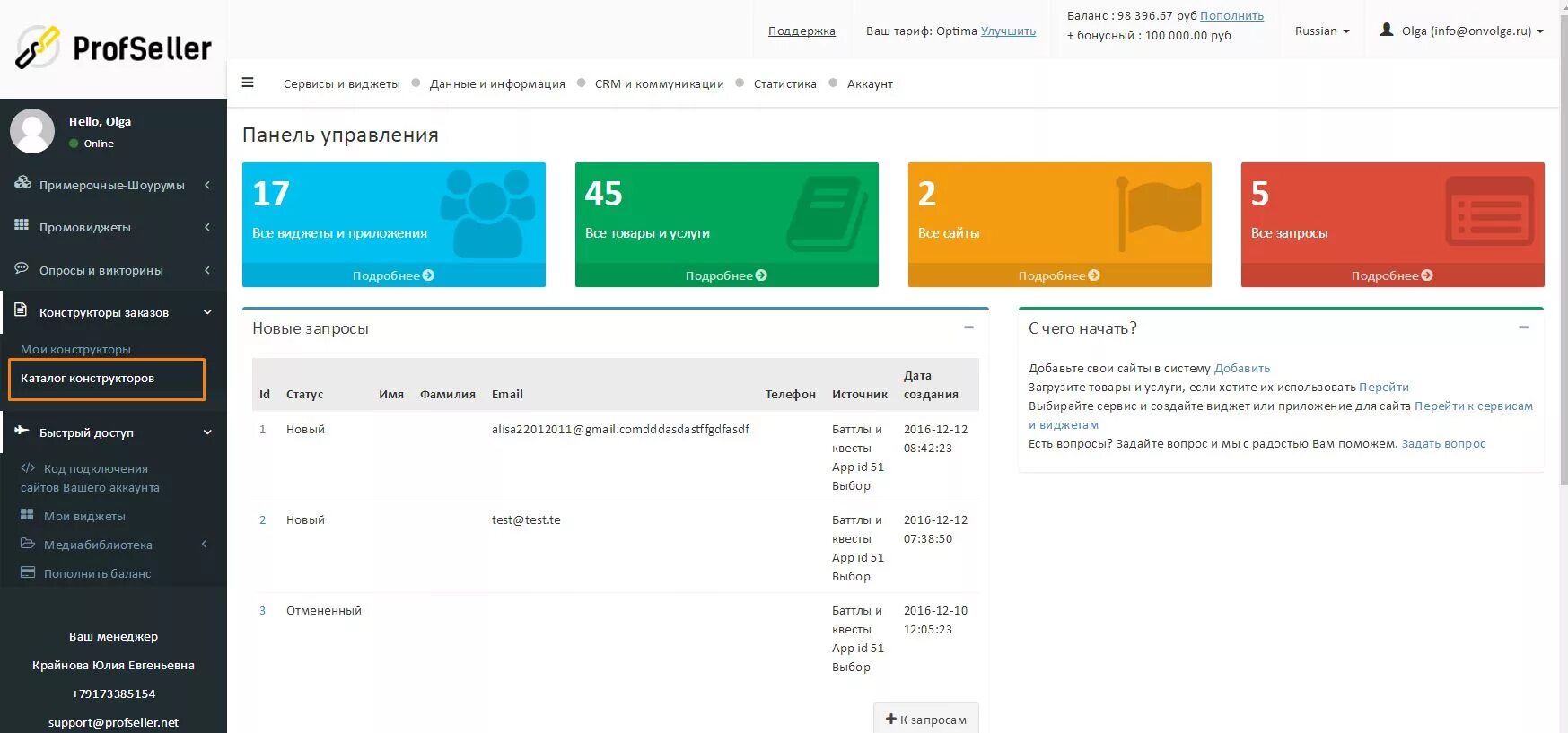Image resolution: width=1568 pixels, height=733 pixels.
Task: Toggle sidebar with hamburger menu icon
Action: click(248, 83)
